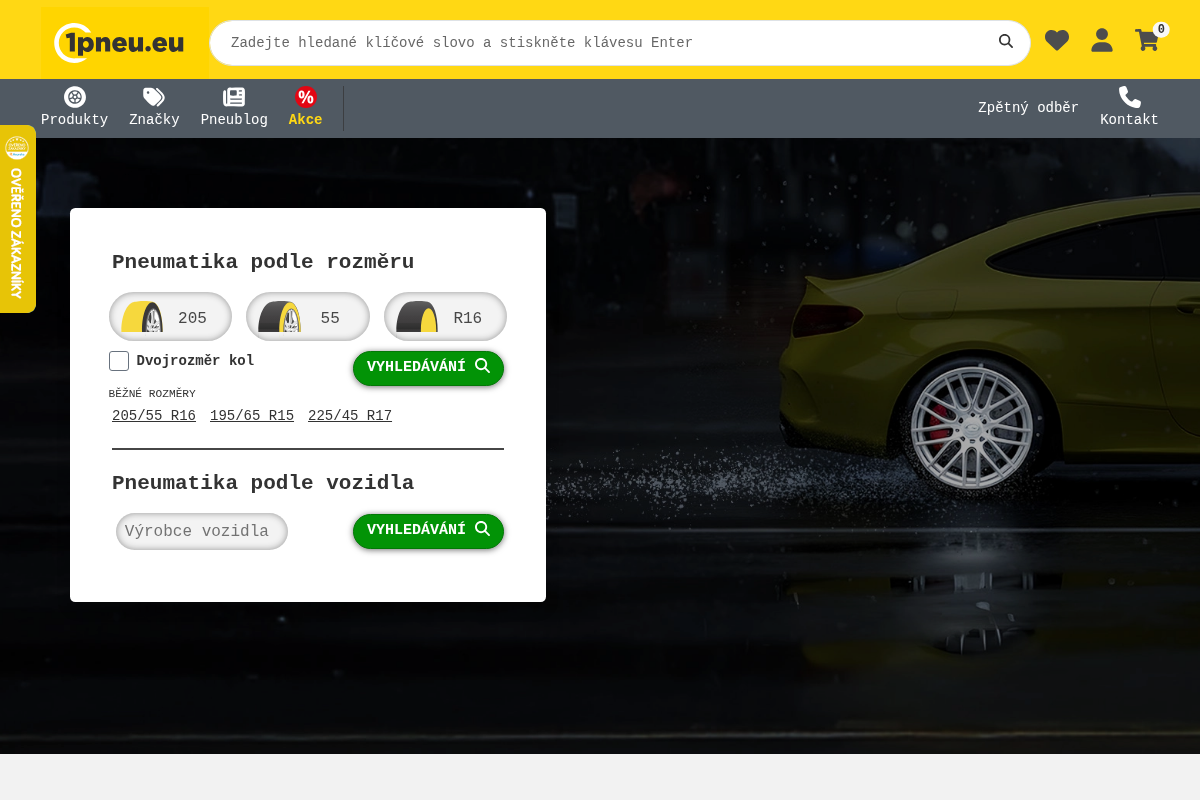Open the Kontakt phone page
The height and width of the screenshot is (800, 1200).
tap(1129, 108)
